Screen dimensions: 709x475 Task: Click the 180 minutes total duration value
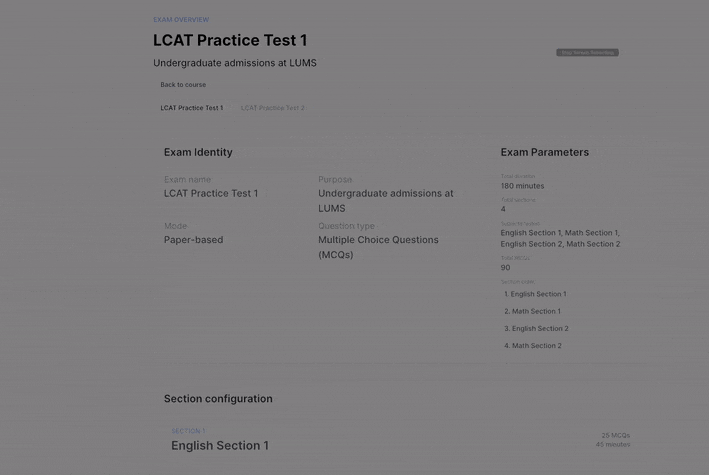tap(522, 186)
